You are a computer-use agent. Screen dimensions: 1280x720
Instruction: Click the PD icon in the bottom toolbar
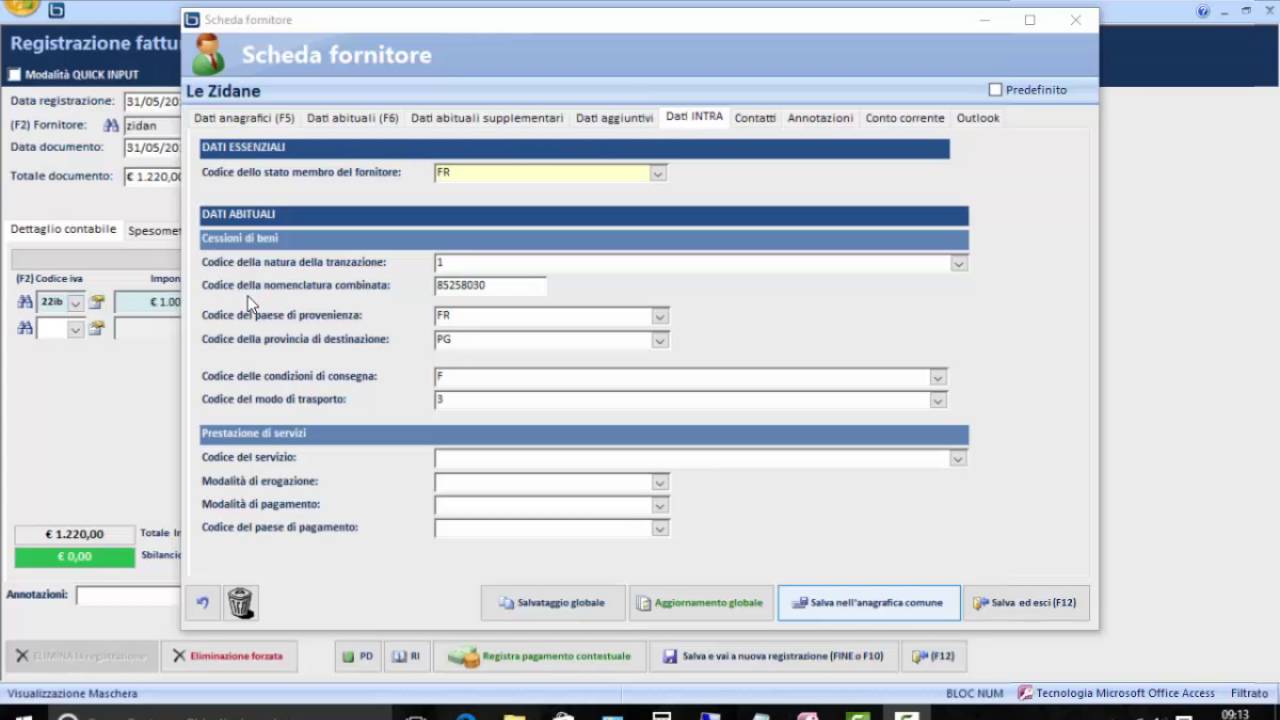[x=358, y=656]
